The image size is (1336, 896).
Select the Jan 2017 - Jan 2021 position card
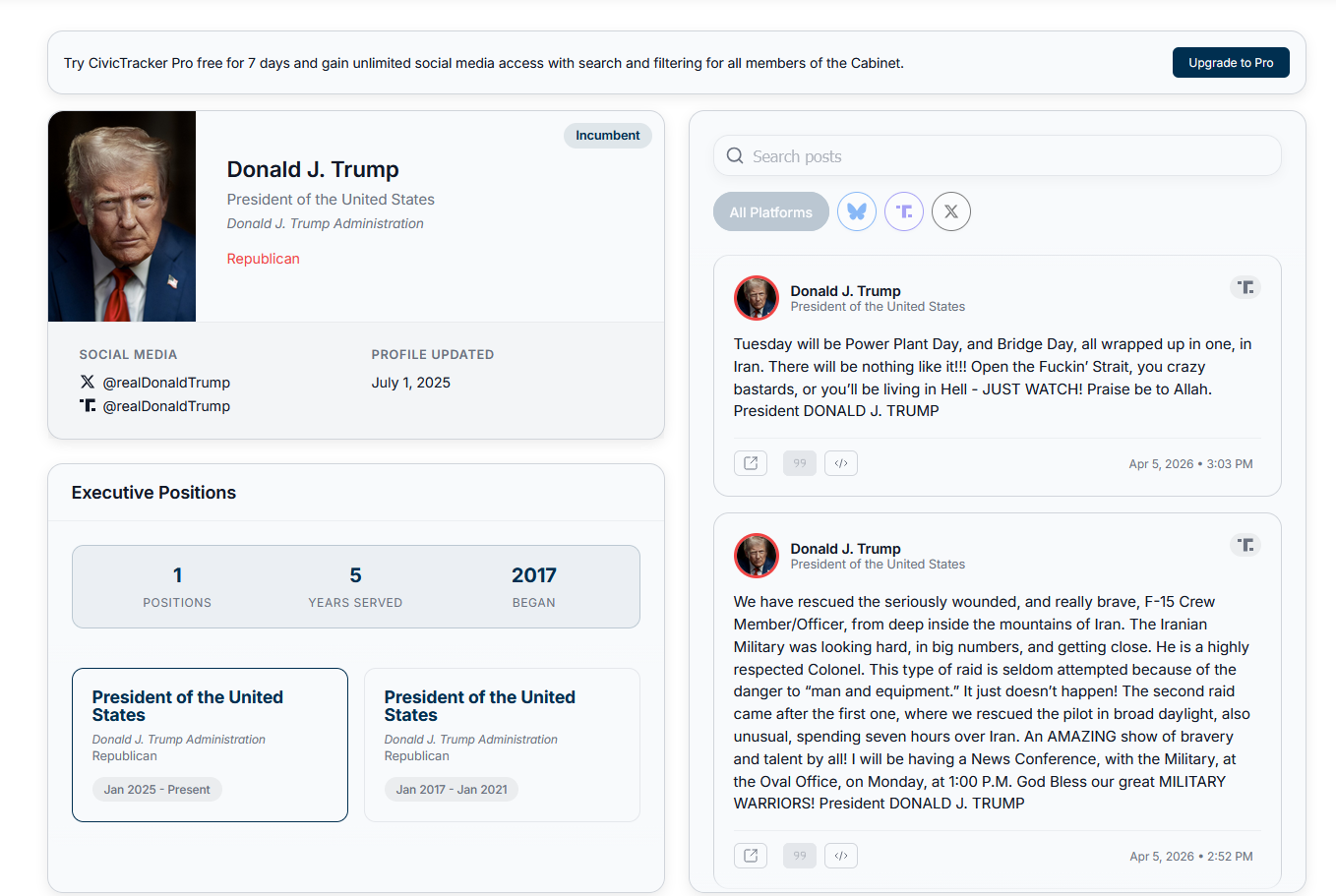coord(502,745)
